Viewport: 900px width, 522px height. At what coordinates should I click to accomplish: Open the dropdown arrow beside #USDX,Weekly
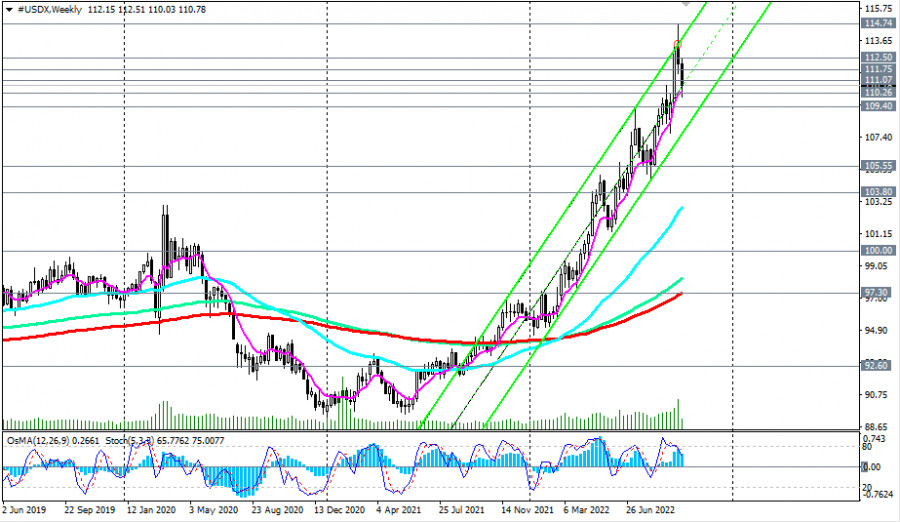pyautogui.click(x=8, y=9)
